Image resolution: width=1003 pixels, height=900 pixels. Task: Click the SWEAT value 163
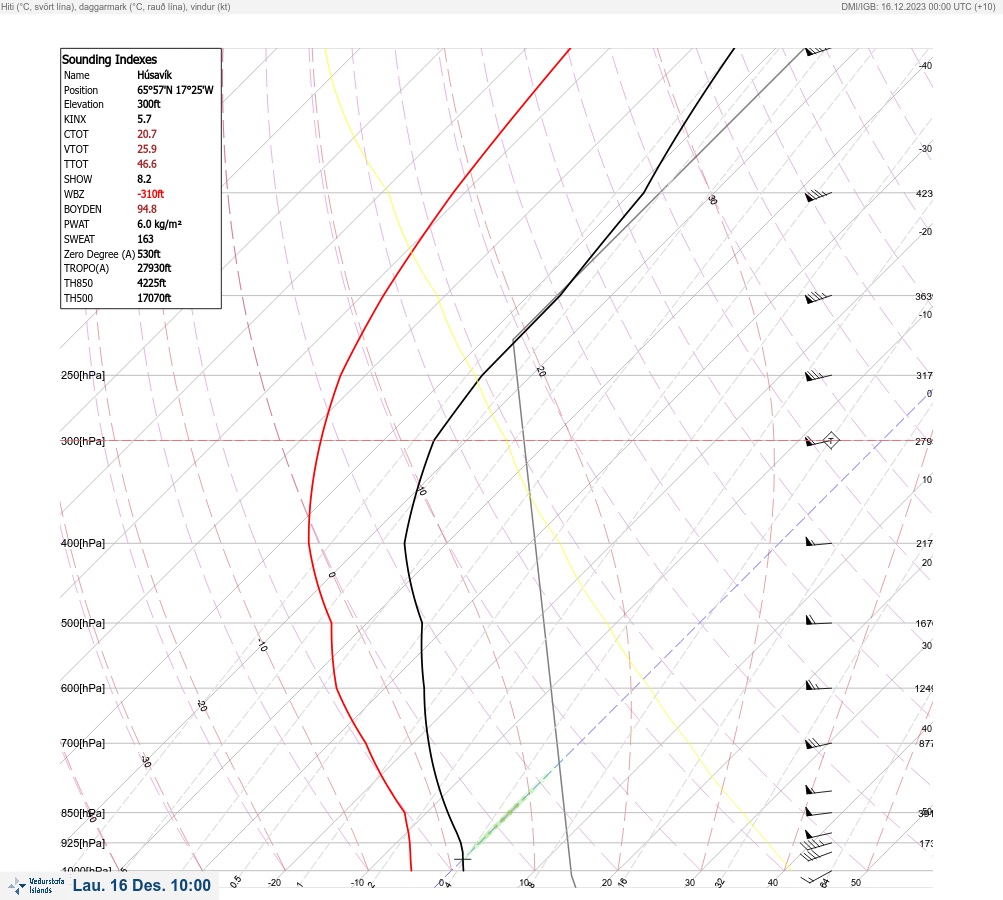pos(145,239)
